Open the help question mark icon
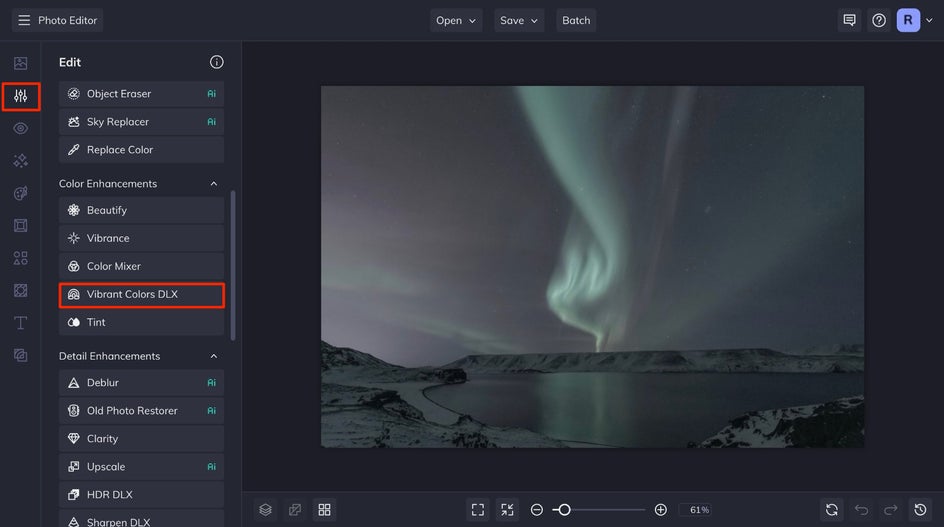Image resolution: width=944 pixels, height=527 pixels. coord(878,20)
